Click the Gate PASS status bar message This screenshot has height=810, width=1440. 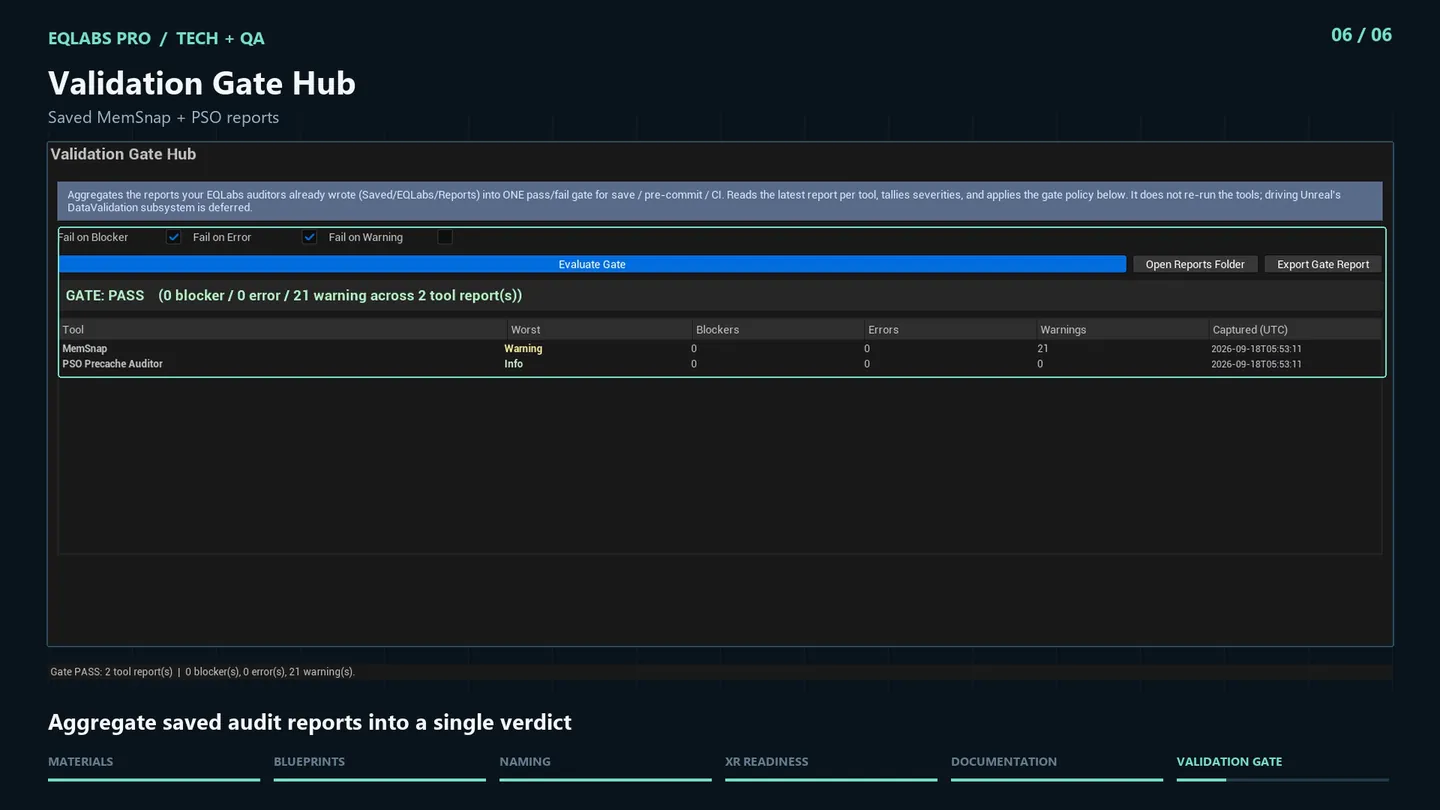pyautogui.click(x=203, y=672)
